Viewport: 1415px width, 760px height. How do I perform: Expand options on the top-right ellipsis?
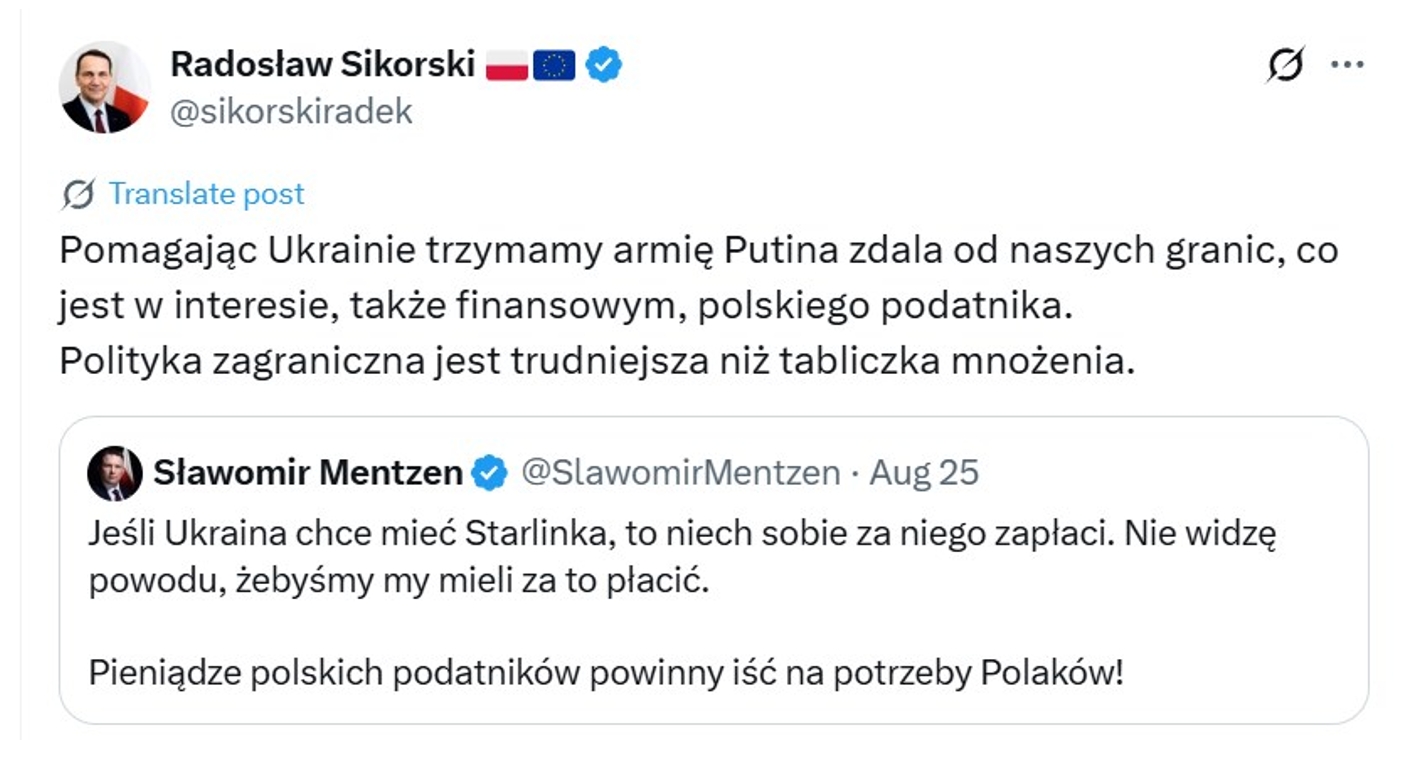[x=1349, y=63]
